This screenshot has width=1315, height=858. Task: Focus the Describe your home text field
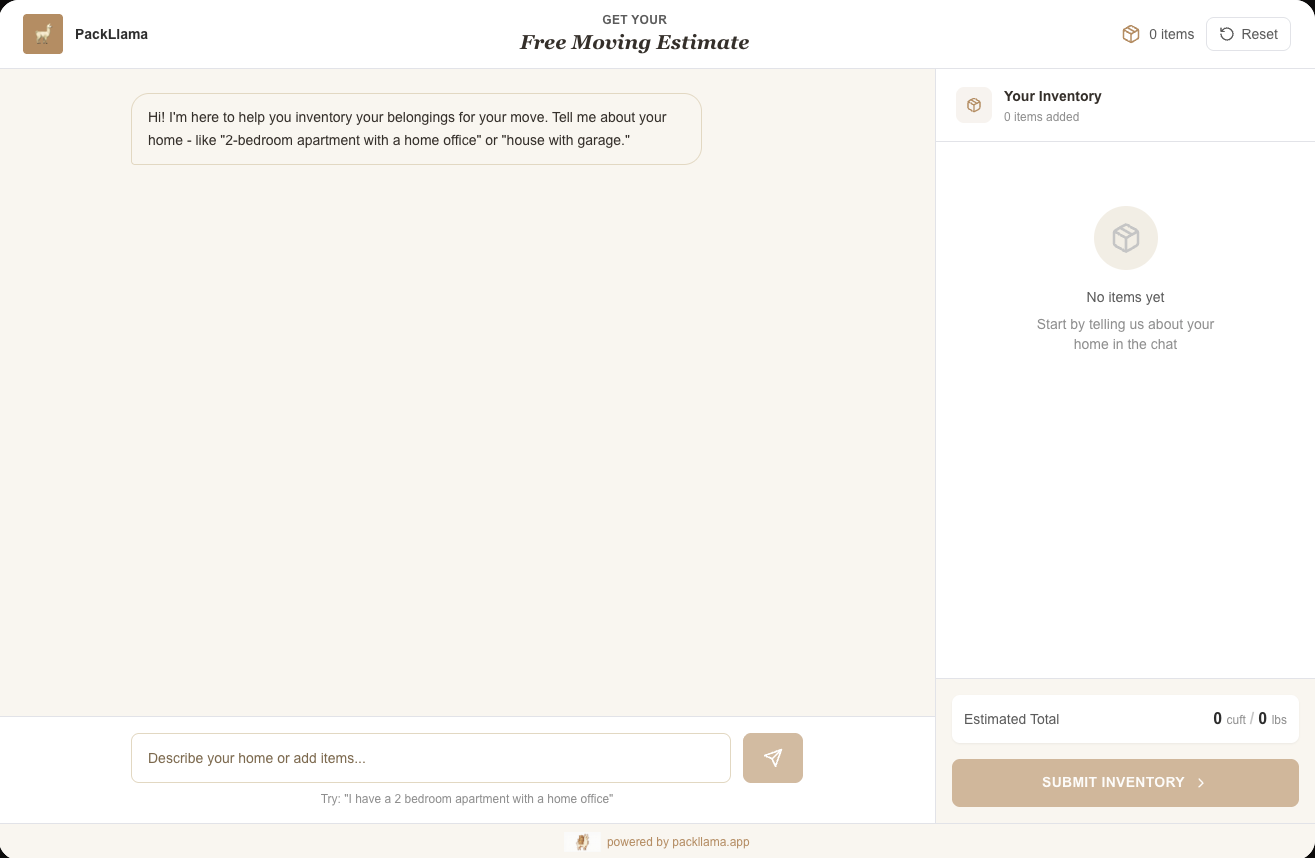pyautogui.click(x=430, y=758)
